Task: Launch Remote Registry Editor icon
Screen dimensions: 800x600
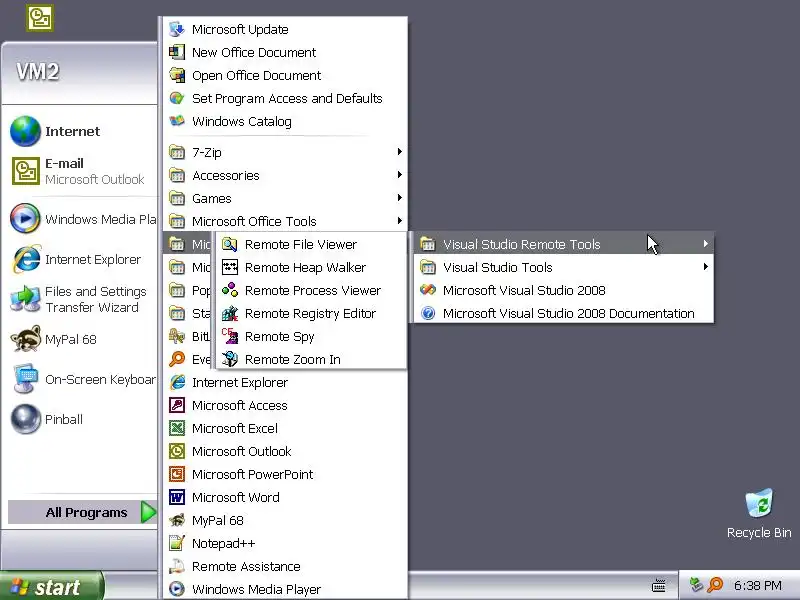Action: click(230, 313)
